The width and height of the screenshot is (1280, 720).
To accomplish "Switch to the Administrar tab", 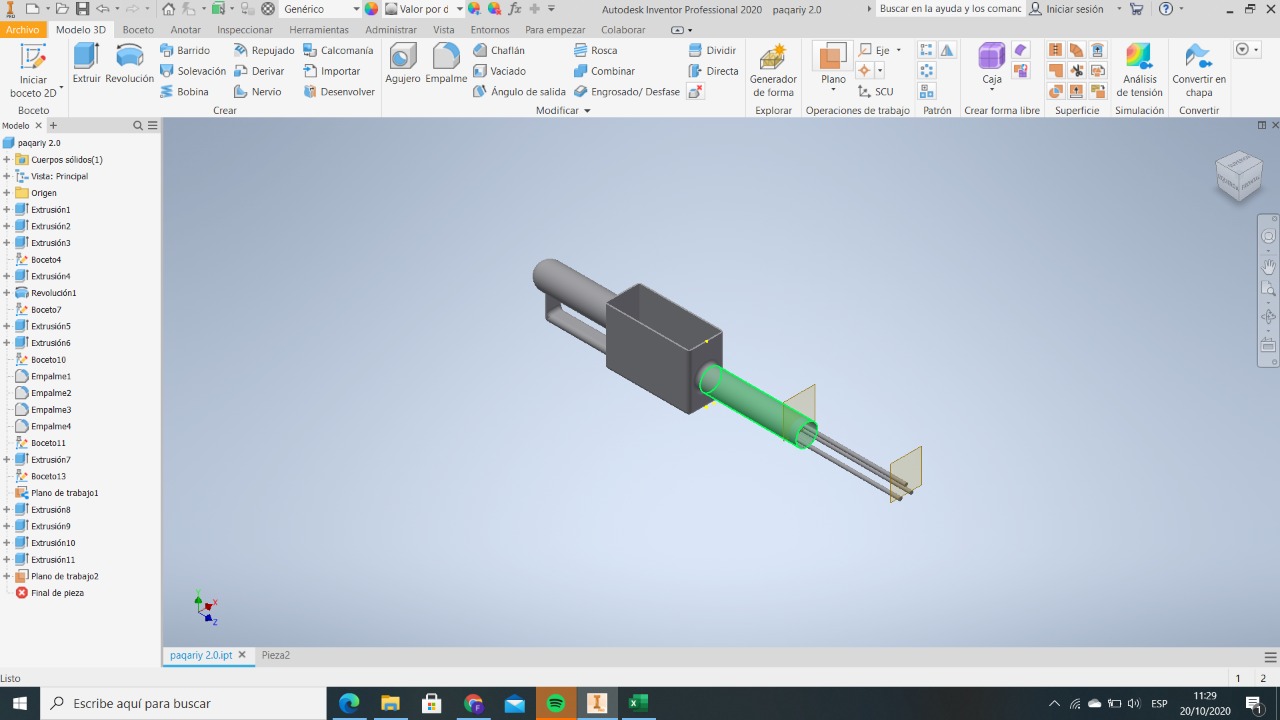I will pos(391,30).
